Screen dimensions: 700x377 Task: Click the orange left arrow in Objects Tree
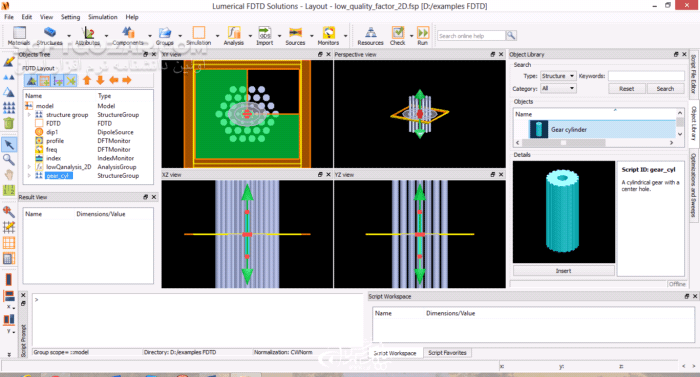tap(114, 80)
